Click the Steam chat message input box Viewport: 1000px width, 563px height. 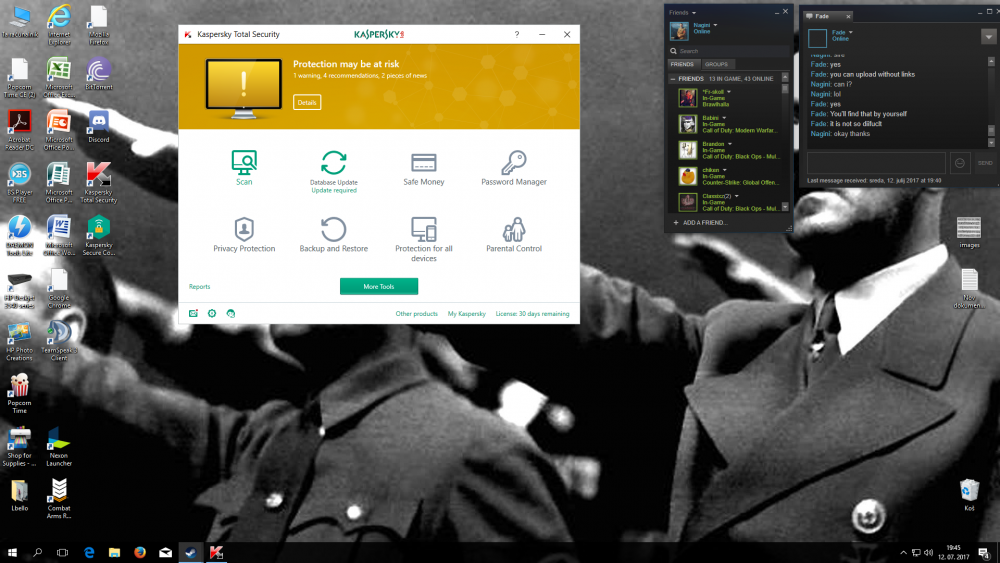875,163
